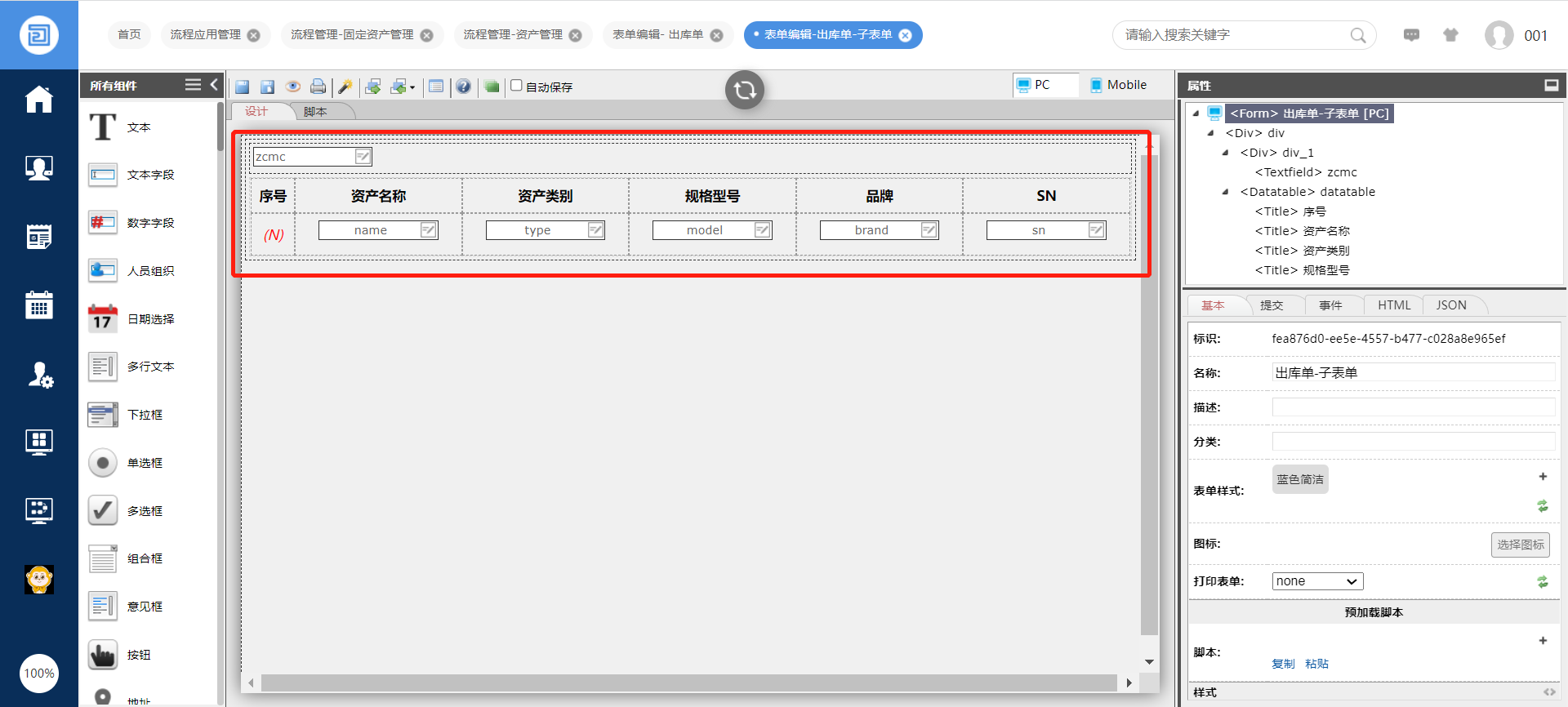Collapse the <Div> div tree node
Viewport: 1568px width, 707px height.
point(1211,133)
